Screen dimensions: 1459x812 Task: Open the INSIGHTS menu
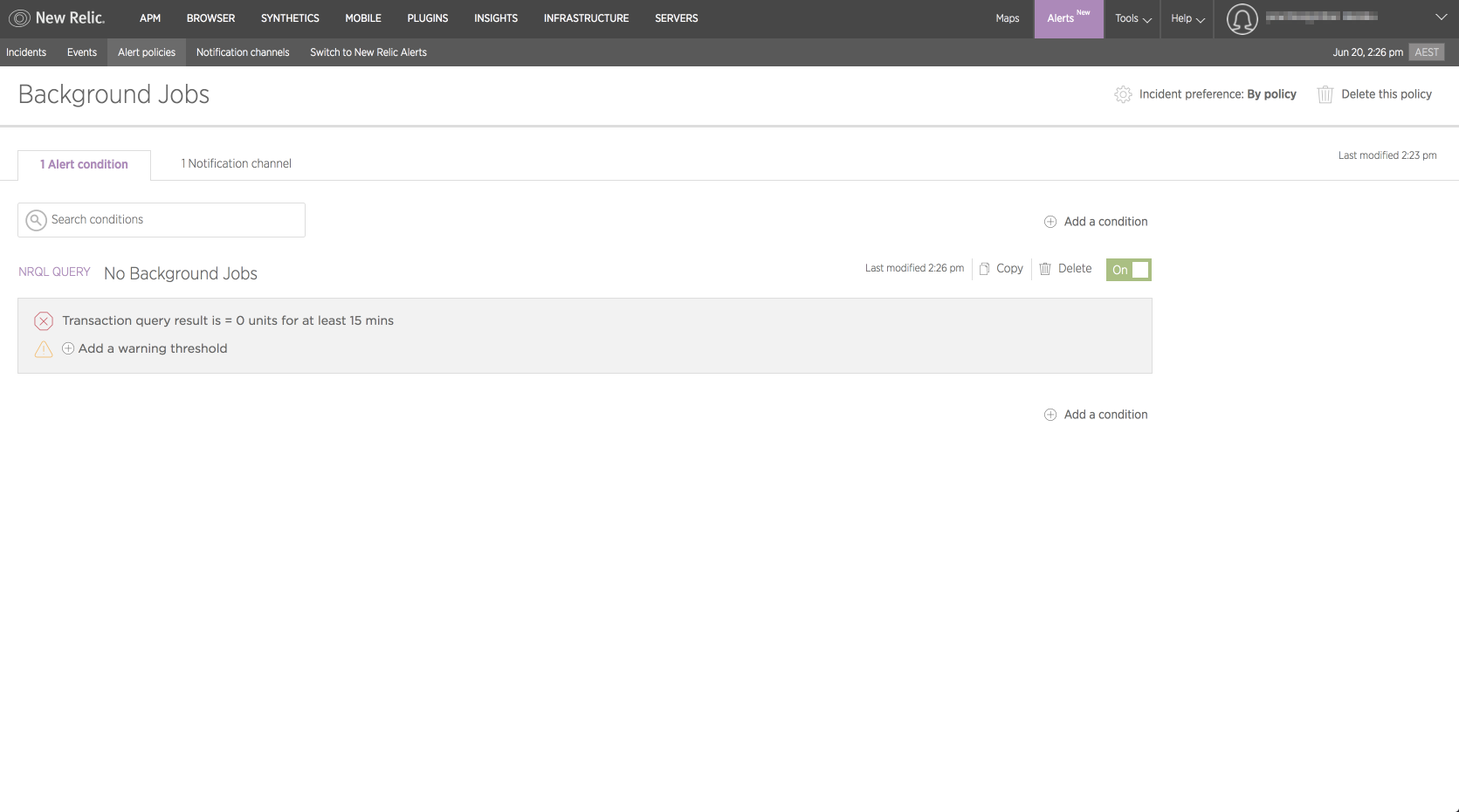click(496, 18)
